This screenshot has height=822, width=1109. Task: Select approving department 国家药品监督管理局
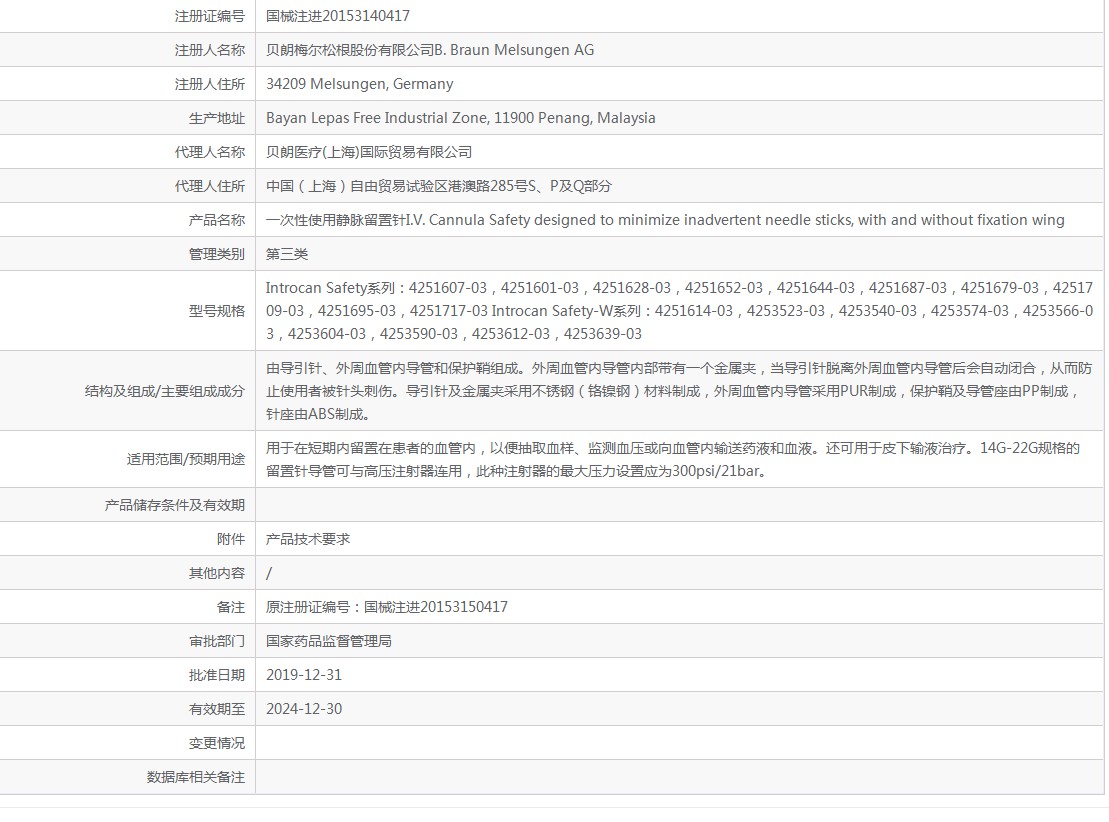coord(328,640)
